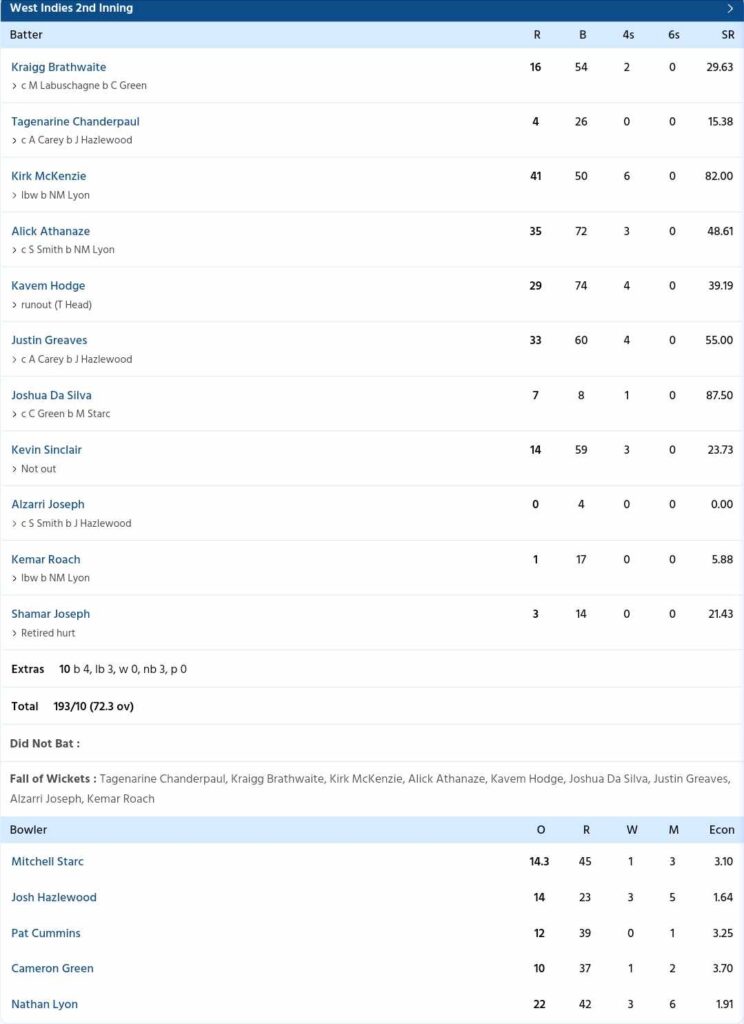Image resolution: width=744 pixels, height=1024 pixels.
Task: Click Alzarri Joseph batter name
Action: (48, 504)
